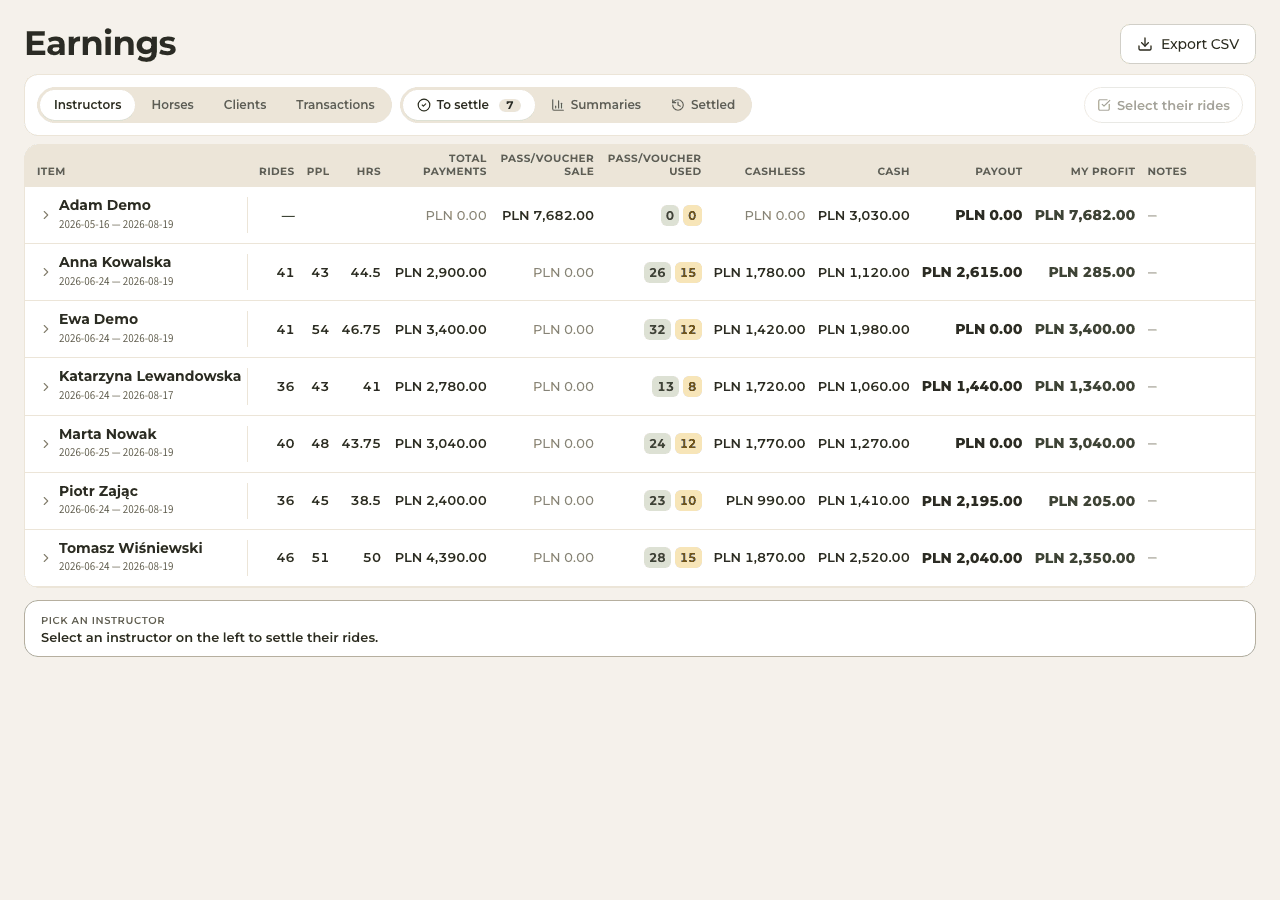Click the Earnings page heading

pos(100,43)
